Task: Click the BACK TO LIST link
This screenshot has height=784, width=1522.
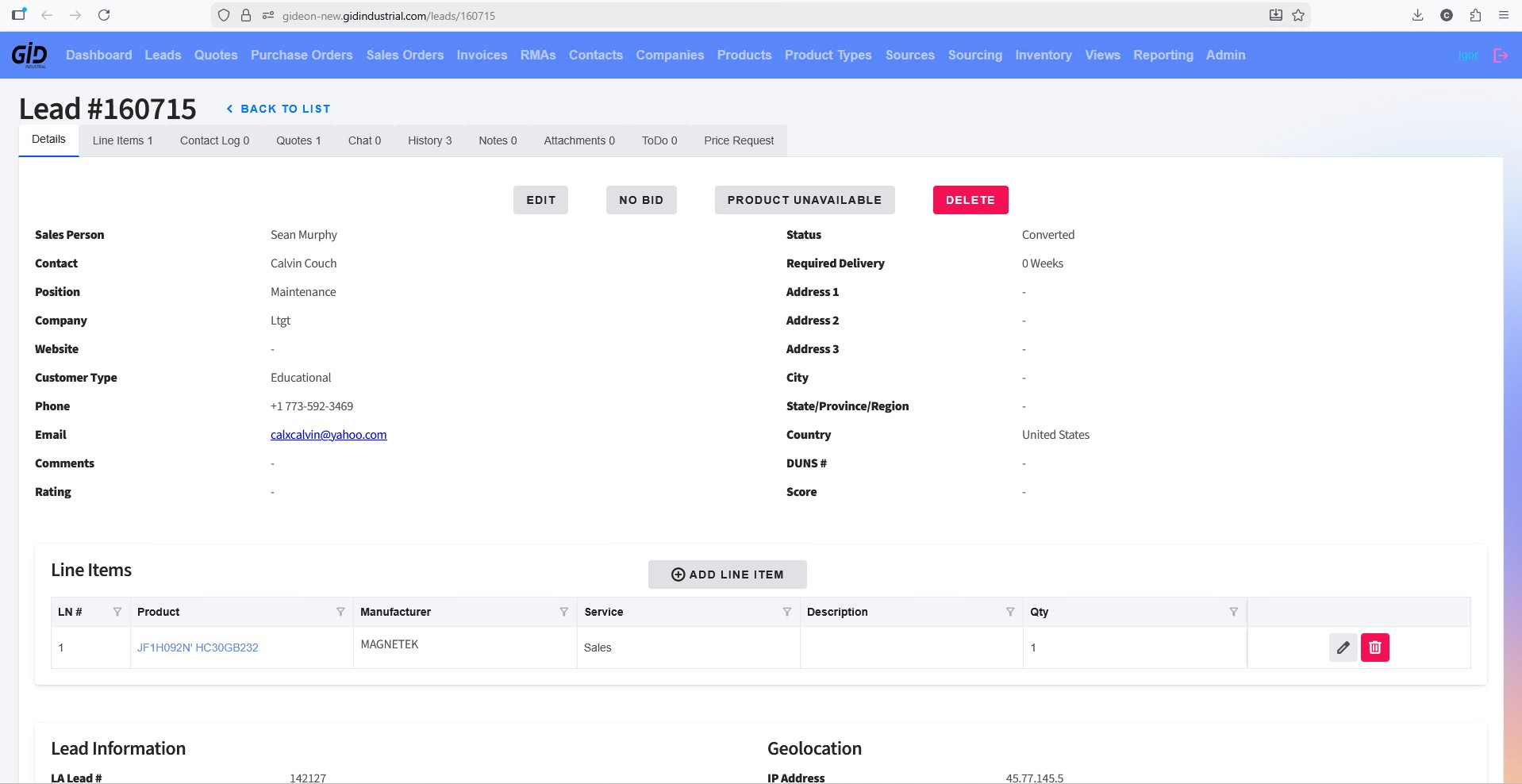Action: [x=278, y=109]
